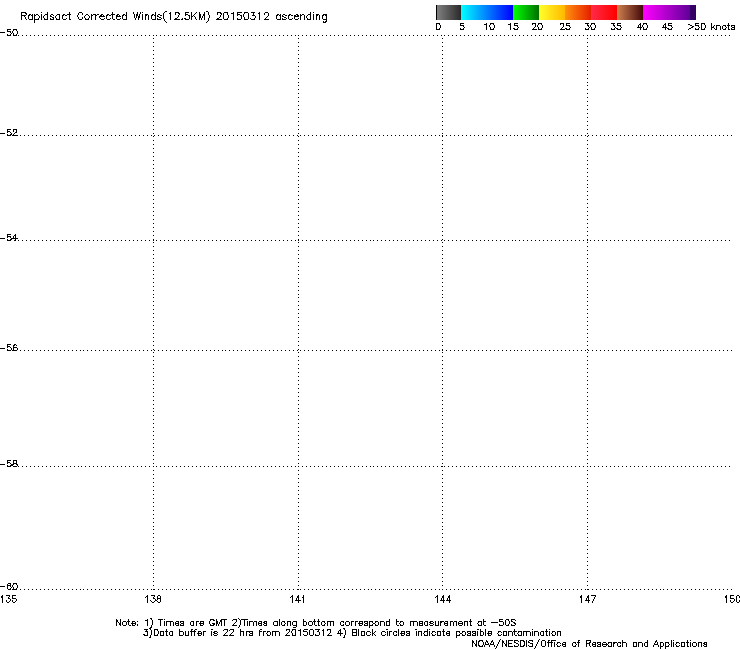
Task: Click the latitude label '-60'
Action: 9,587
